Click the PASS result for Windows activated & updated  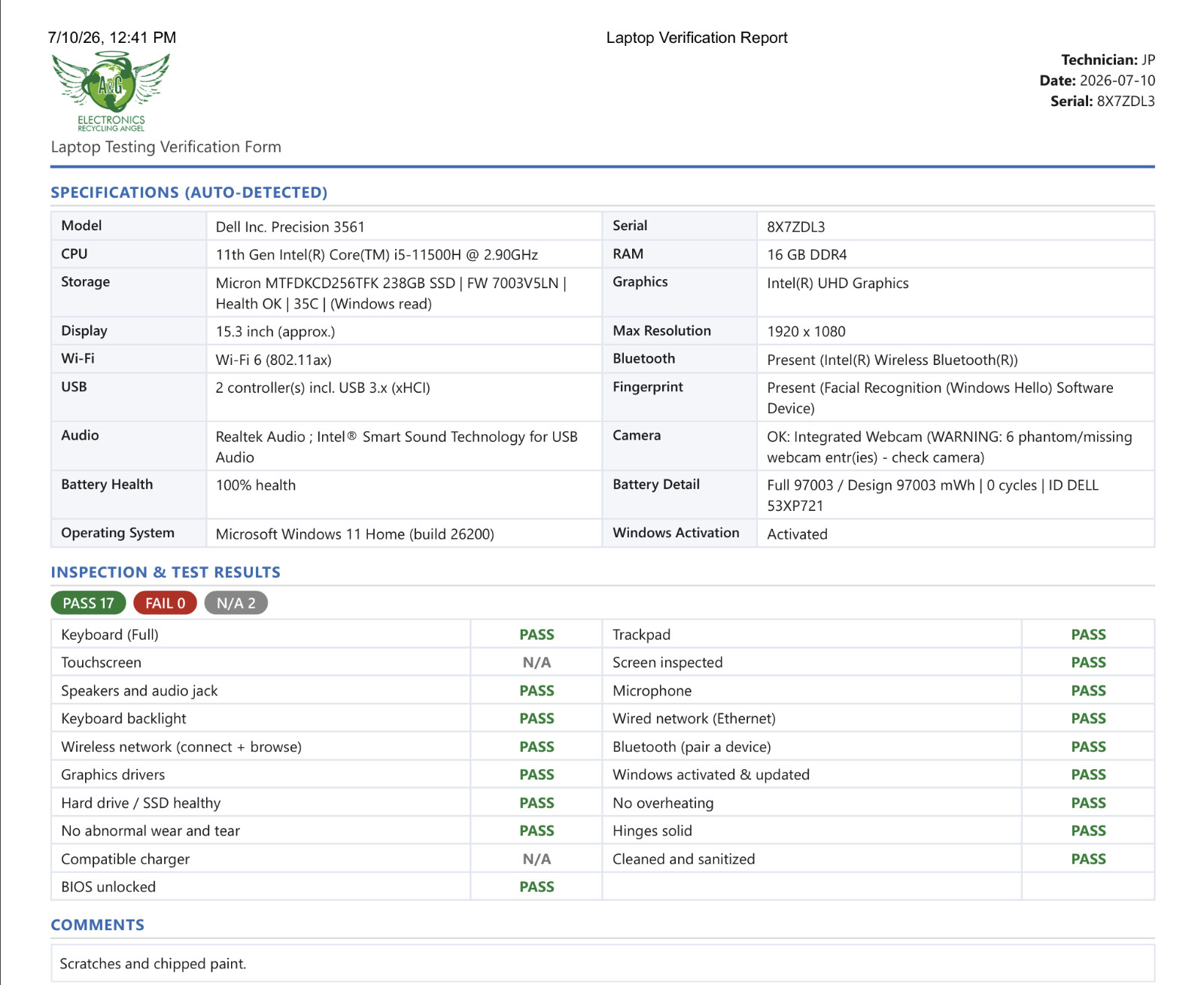coord(1088,774)
